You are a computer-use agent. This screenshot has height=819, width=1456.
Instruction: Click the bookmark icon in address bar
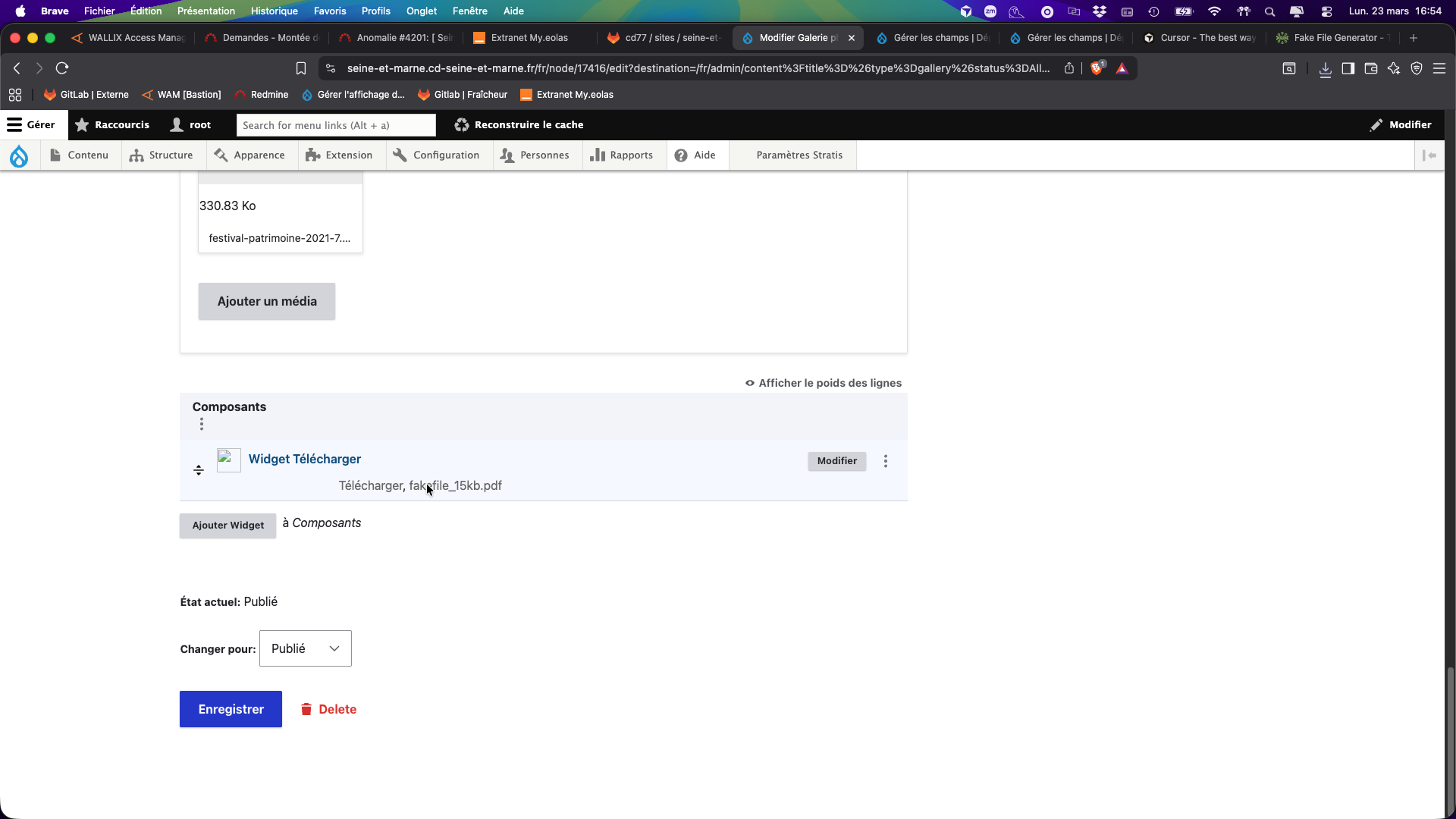301,68
